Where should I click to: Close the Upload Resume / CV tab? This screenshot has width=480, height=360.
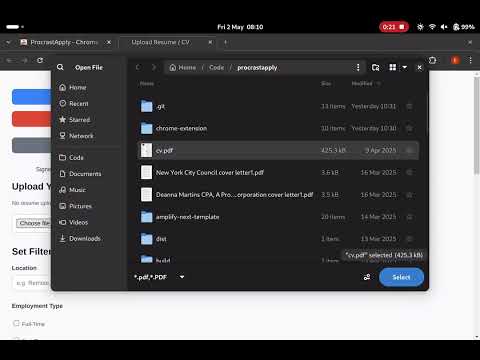tap(210, 42)
